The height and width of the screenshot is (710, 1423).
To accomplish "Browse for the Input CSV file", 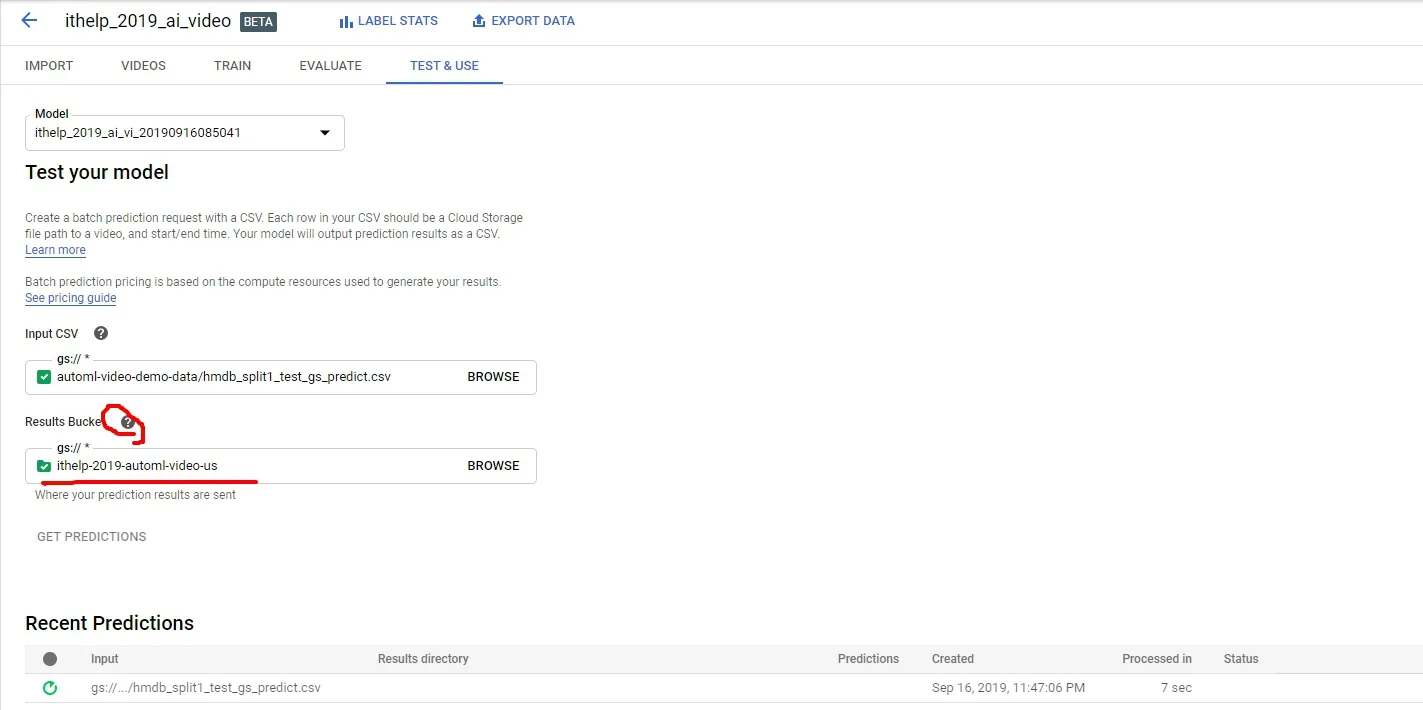I will (494, 377).
